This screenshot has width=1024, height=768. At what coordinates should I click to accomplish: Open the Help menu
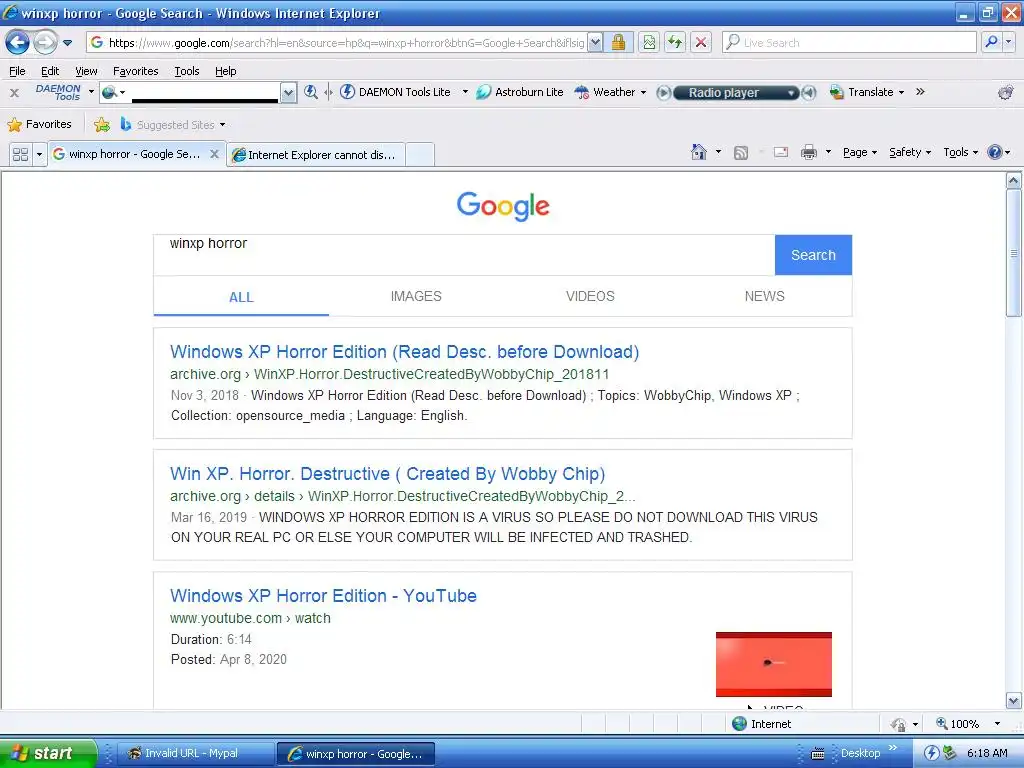(x=225, y=71)
